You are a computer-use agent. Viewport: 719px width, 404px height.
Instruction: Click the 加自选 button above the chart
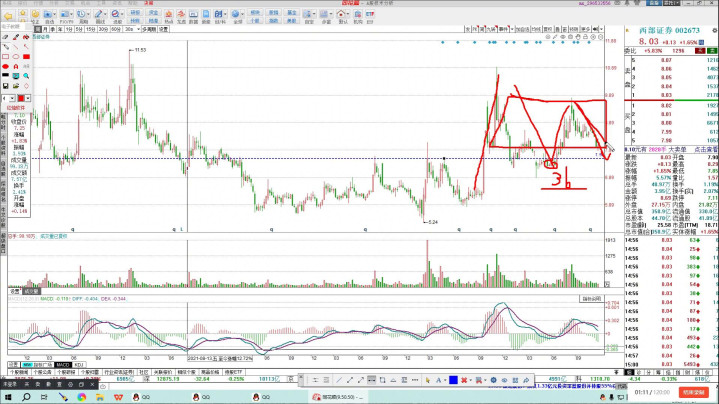pyautogui.click(x=522, y=29)
